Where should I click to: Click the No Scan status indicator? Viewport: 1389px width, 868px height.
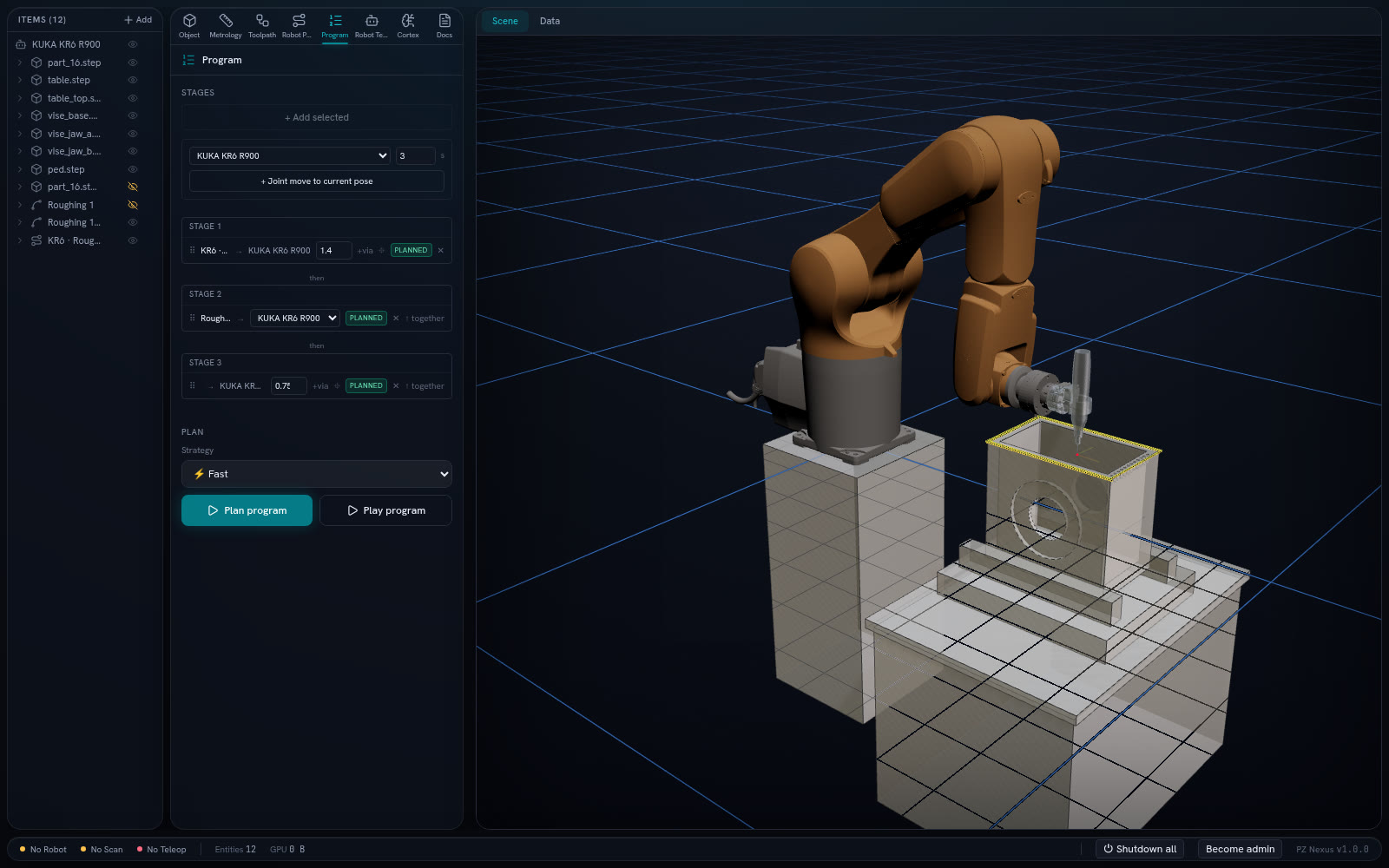coord(102,849)
